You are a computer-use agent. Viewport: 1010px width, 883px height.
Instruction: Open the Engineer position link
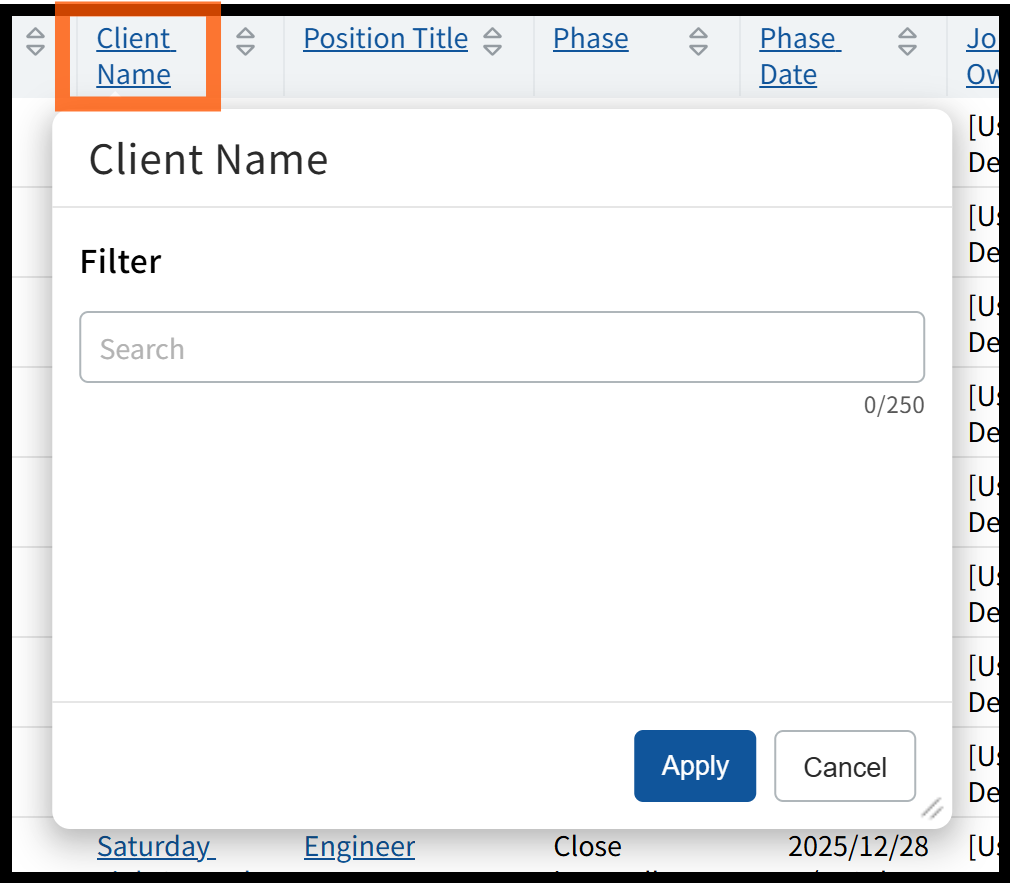[359, 847]
